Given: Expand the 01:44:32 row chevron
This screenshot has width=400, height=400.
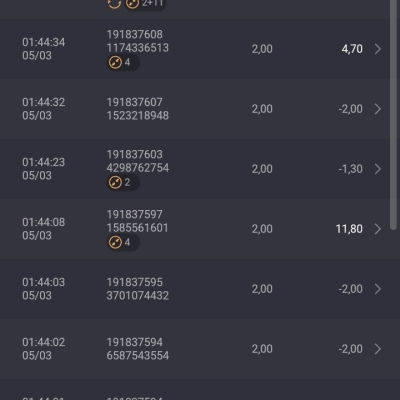Looking at the screenshot, I should pyautogui.click(x=378, y=109).
